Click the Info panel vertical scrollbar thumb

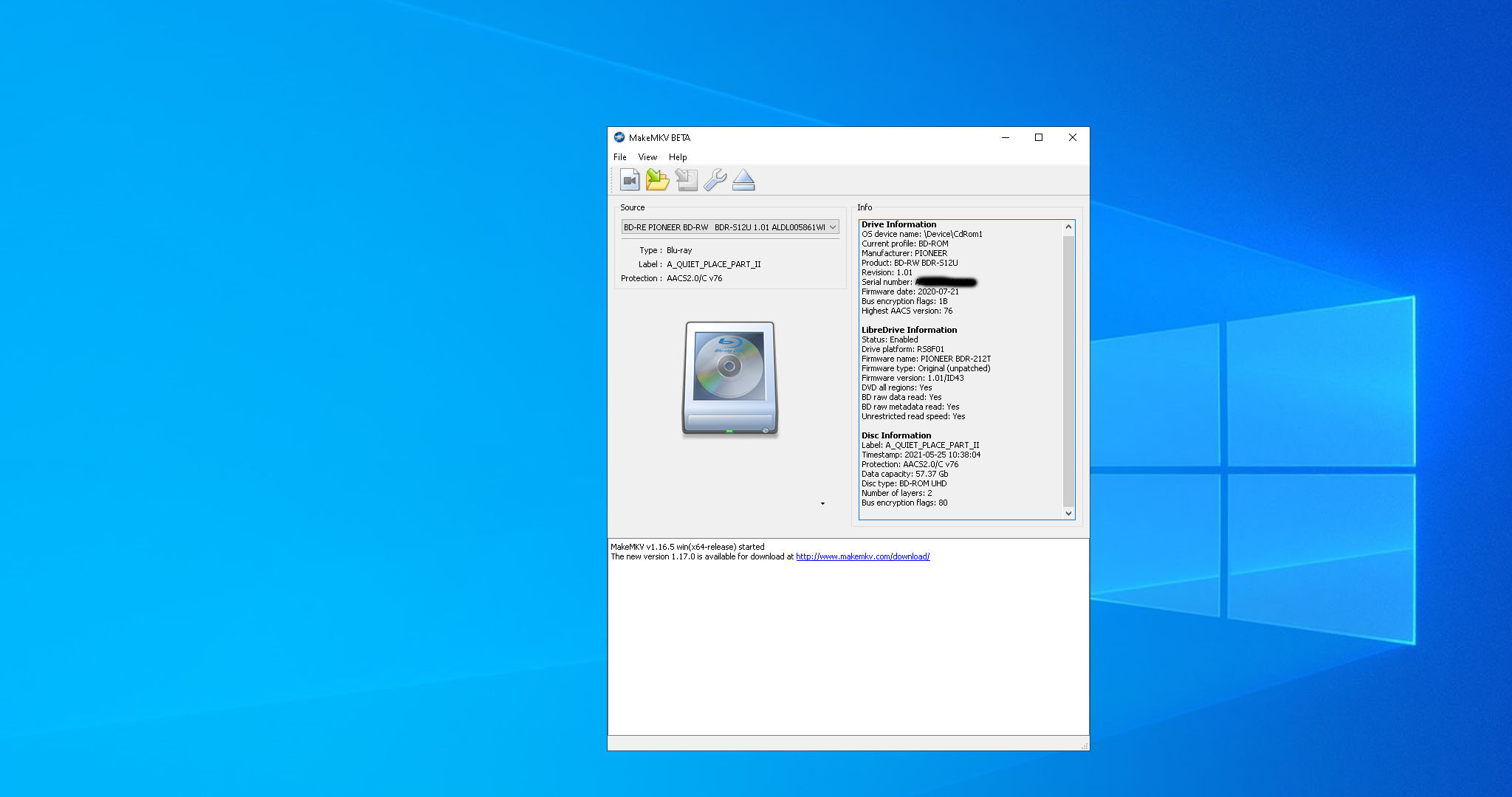click(1068, 369)
